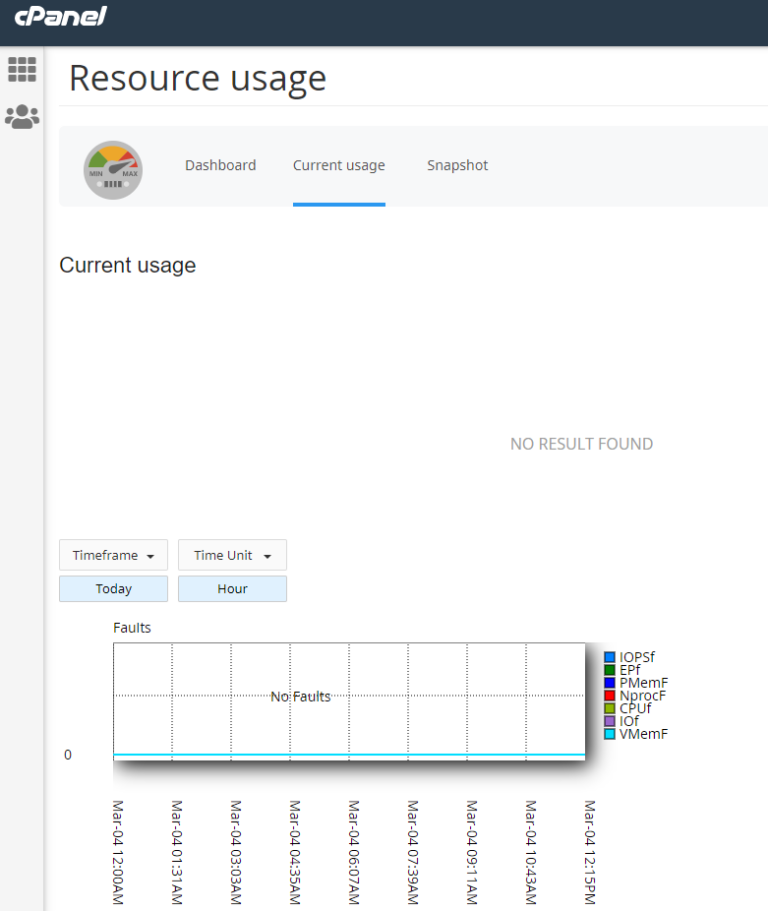Switch to the Dashboard tab

click(x=220, y=165)
